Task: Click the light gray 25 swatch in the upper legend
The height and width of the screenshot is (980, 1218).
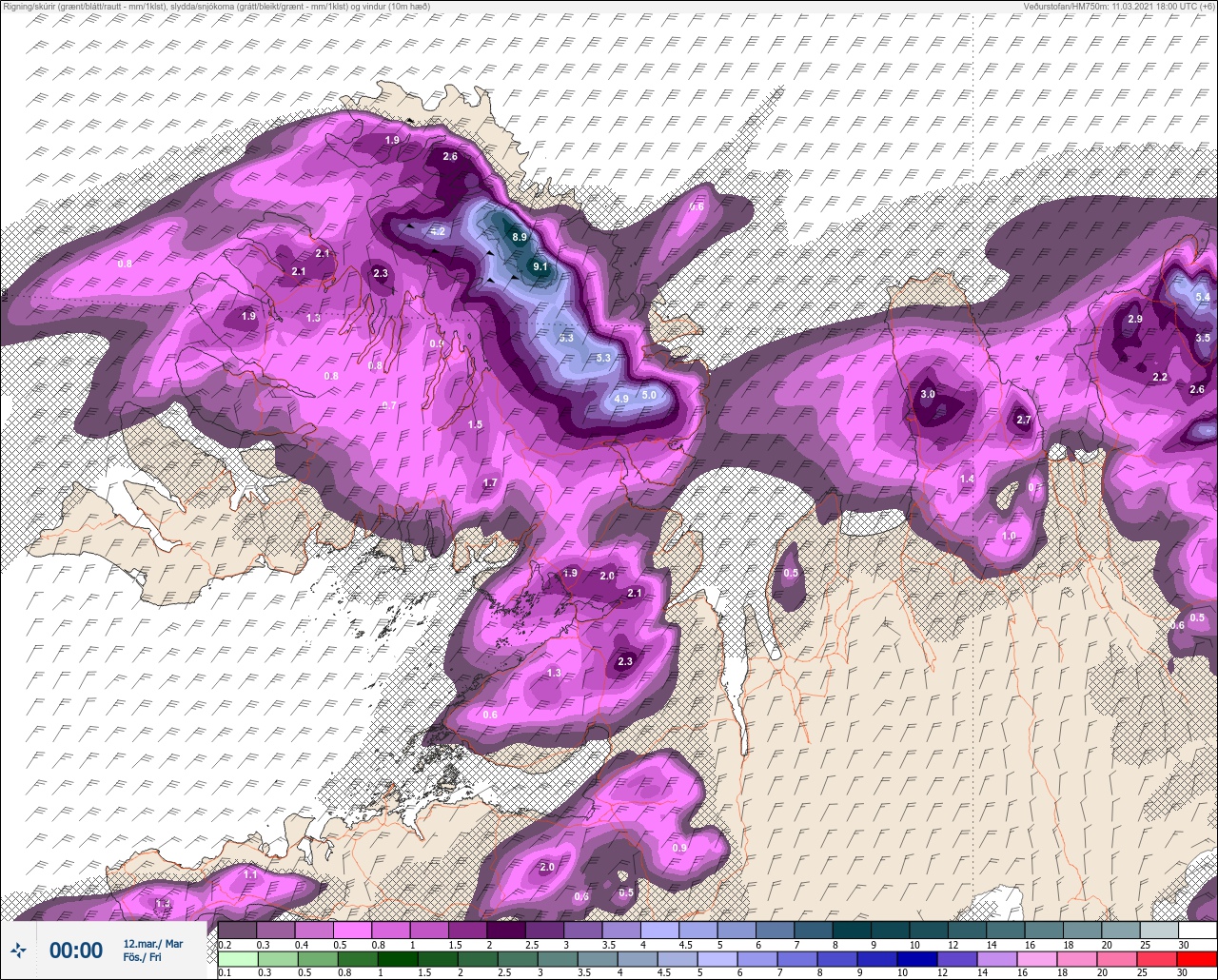Action: point(1159,930)
